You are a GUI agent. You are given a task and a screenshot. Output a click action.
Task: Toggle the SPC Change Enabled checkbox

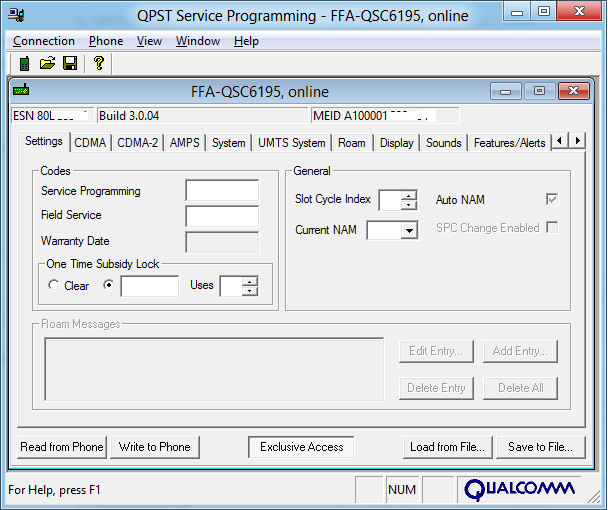(x=552, y=227)
